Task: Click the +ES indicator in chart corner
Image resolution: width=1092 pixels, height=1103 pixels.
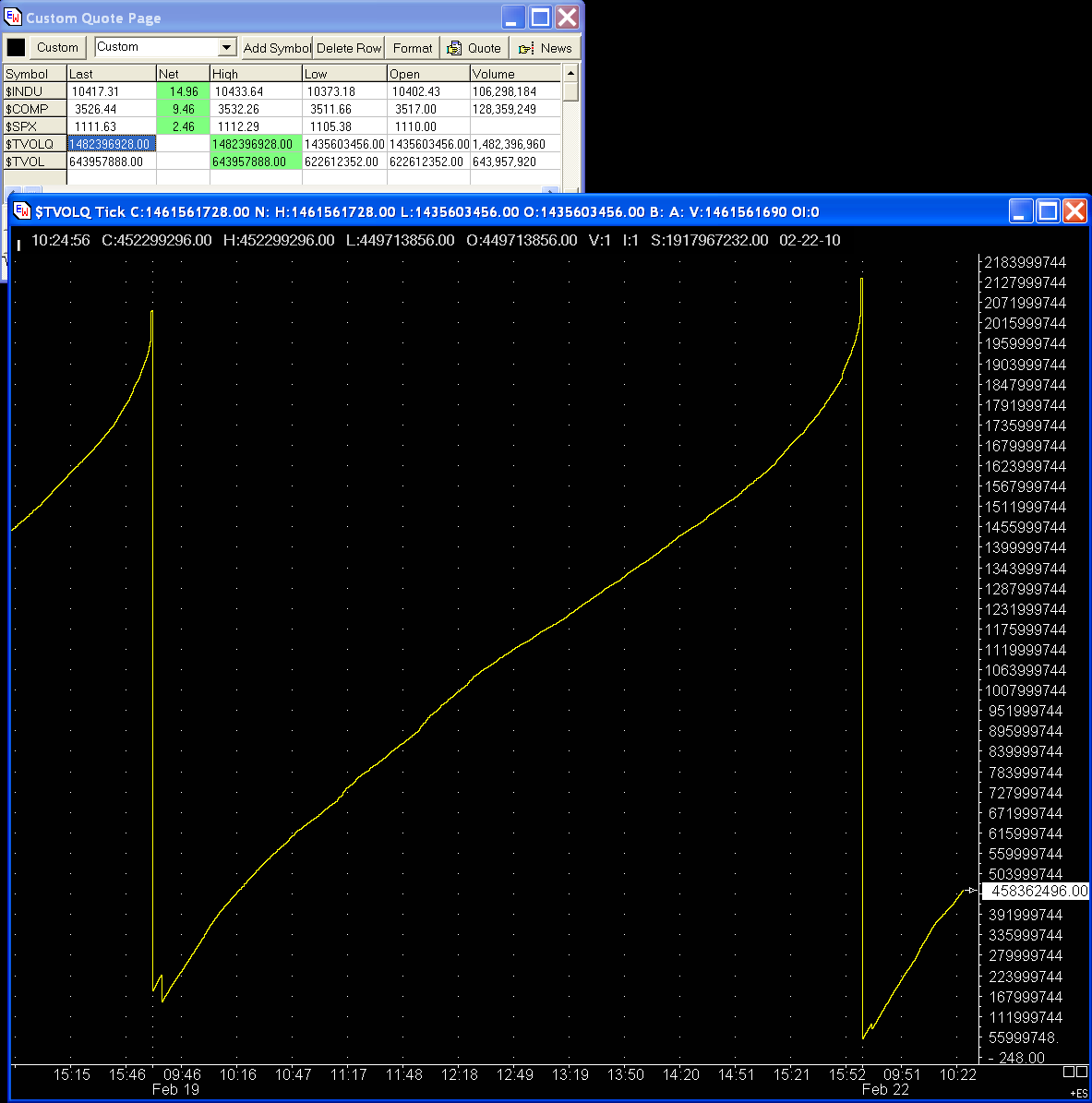Action: coord(1078,1094)
